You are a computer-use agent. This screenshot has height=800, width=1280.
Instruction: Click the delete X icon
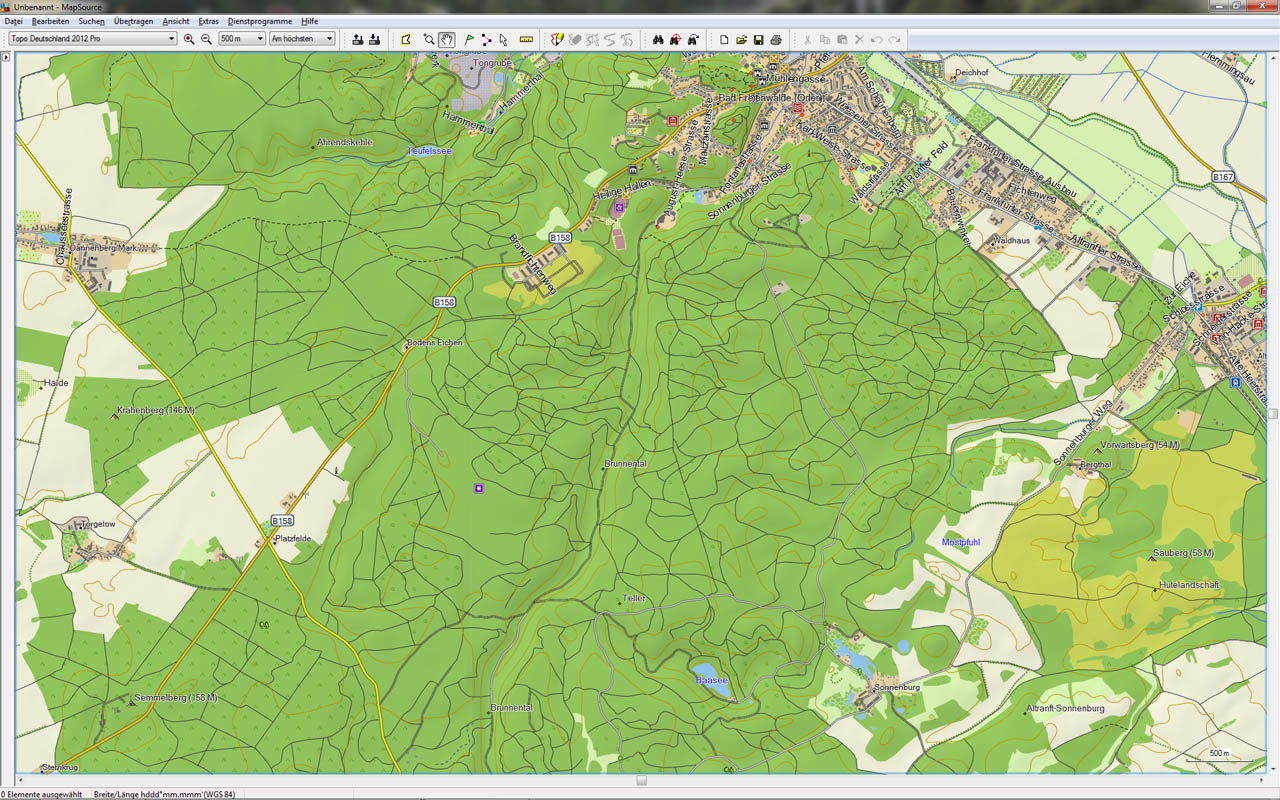859,39
